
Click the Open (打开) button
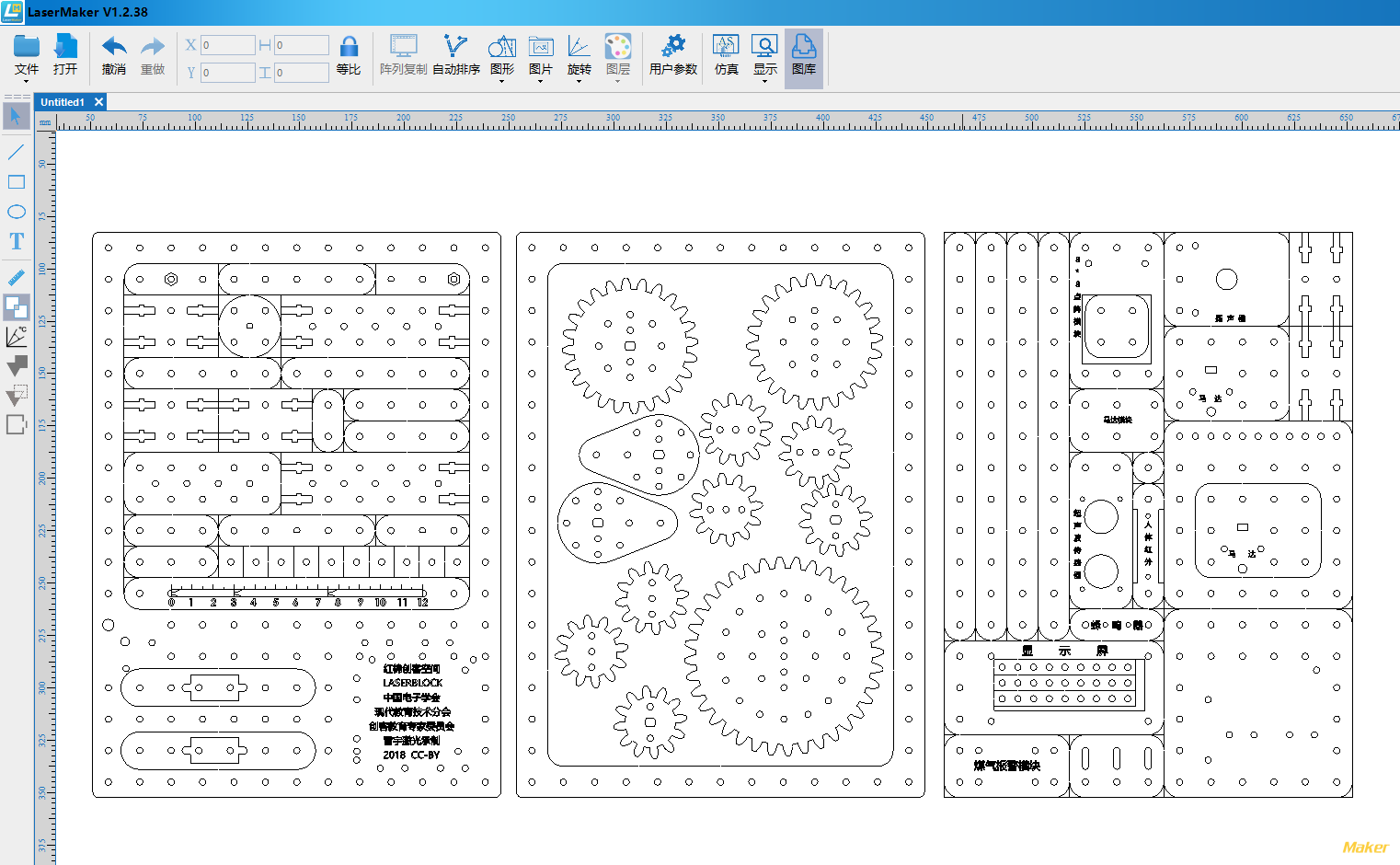click(x=65, y=55)
